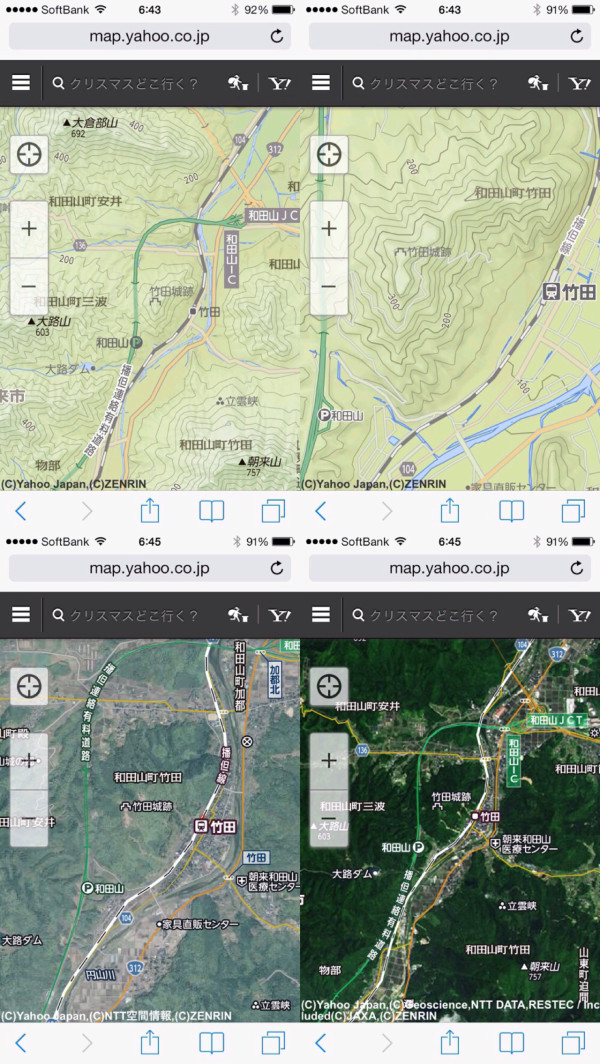The image size is (600, 1064).
Task: Tap route search walker icon, top-left screenshot
Action: pyautogui.click(x=238, y=83)
